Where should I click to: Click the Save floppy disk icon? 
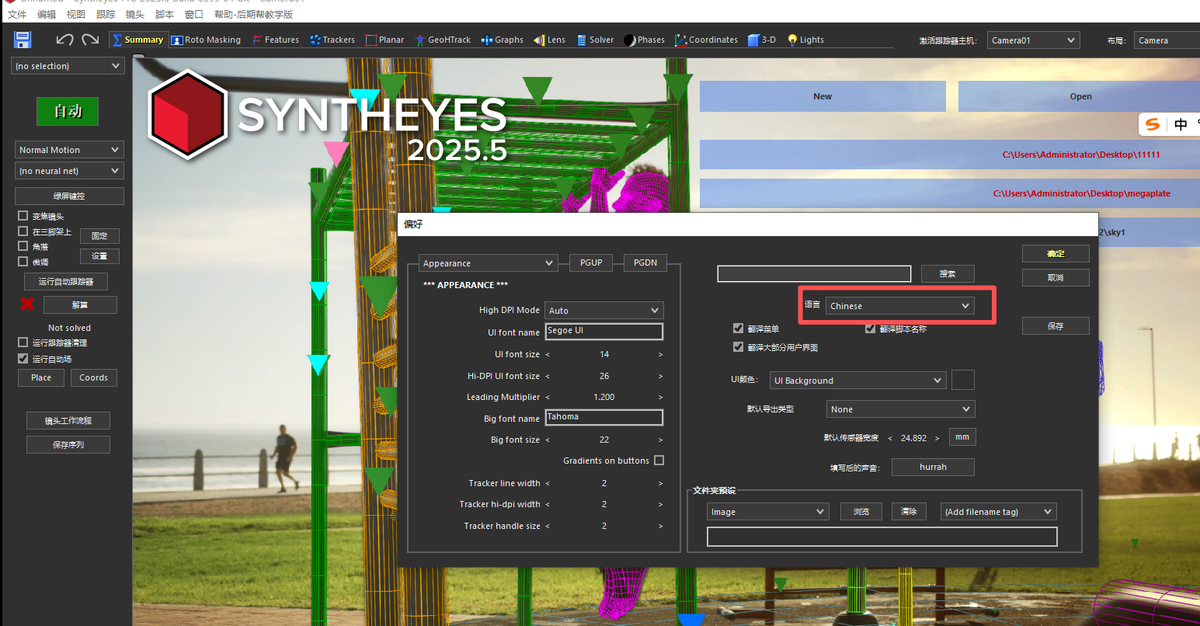pos(22,40)
